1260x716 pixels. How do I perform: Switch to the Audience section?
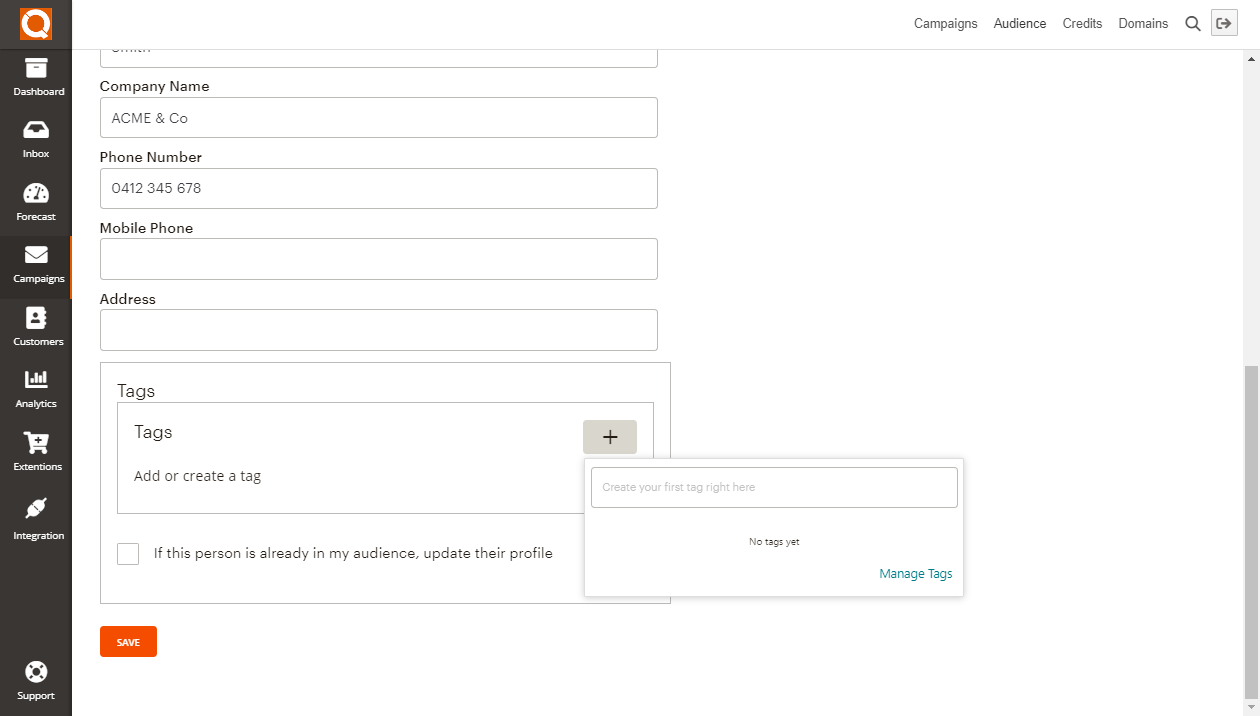(1019, 23)
